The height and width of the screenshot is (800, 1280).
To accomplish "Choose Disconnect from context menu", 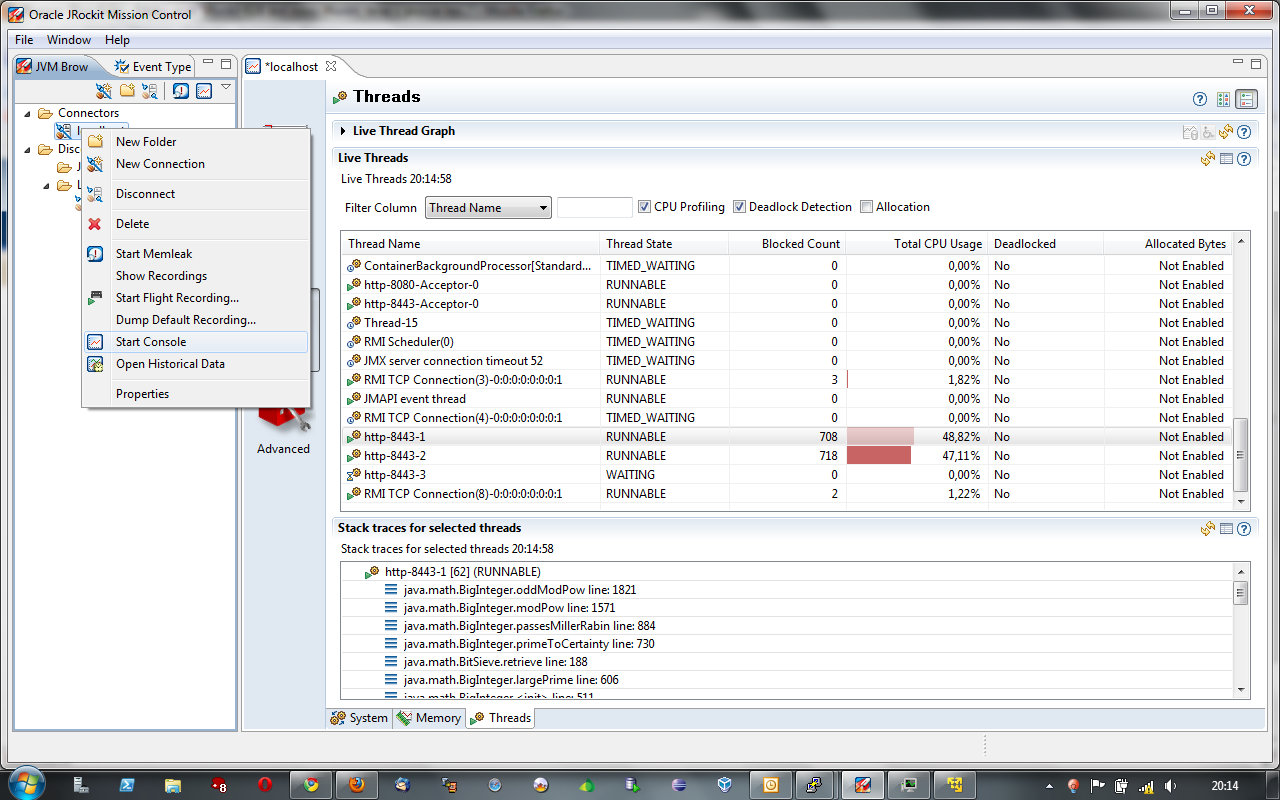I will [196, 194].
